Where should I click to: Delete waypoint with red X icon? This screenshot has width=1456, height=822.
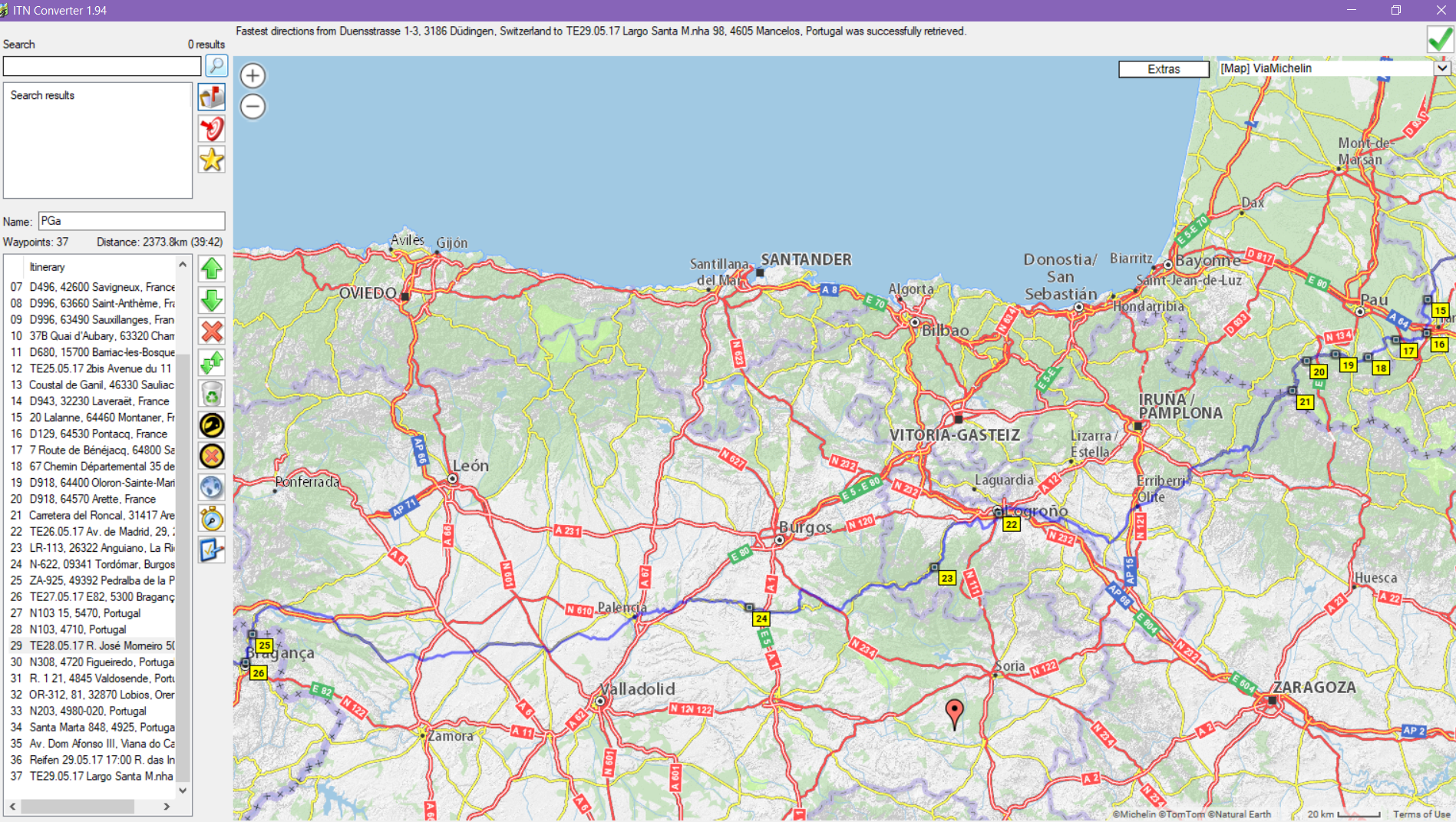tap(212, 332)
